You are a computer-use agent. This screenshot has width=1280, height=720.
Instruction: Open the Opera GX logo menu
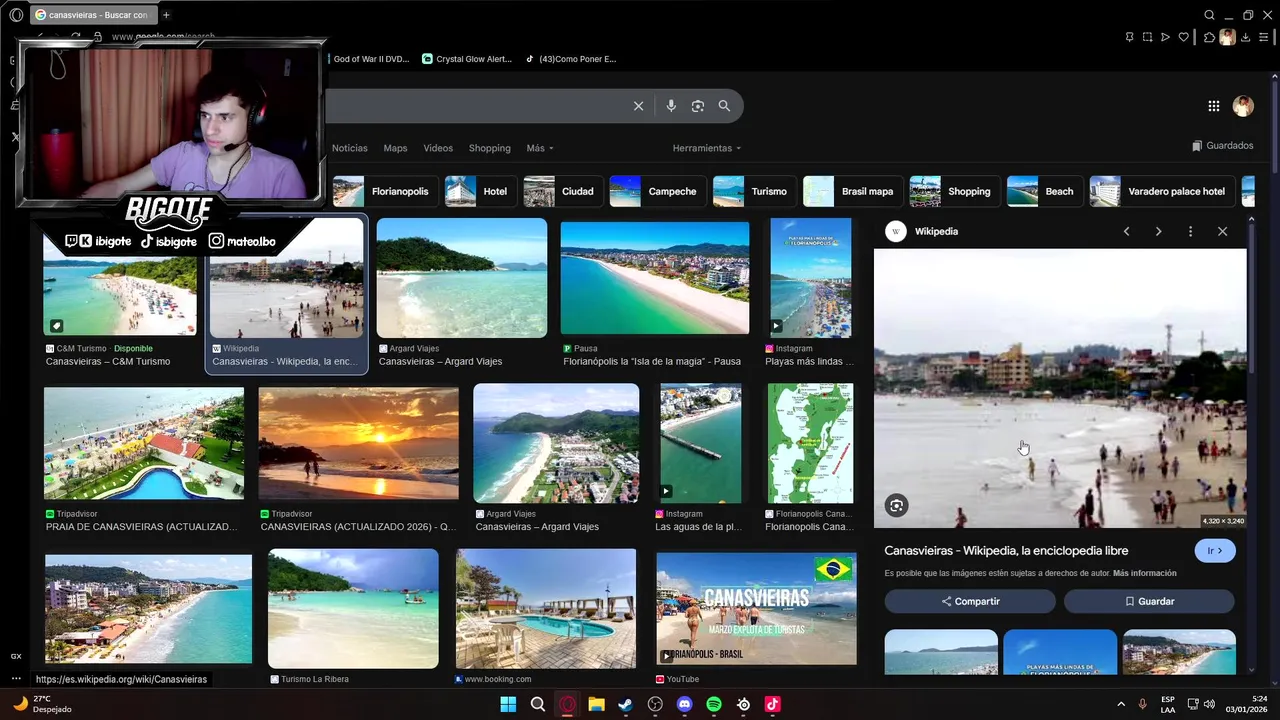(18, 15)
